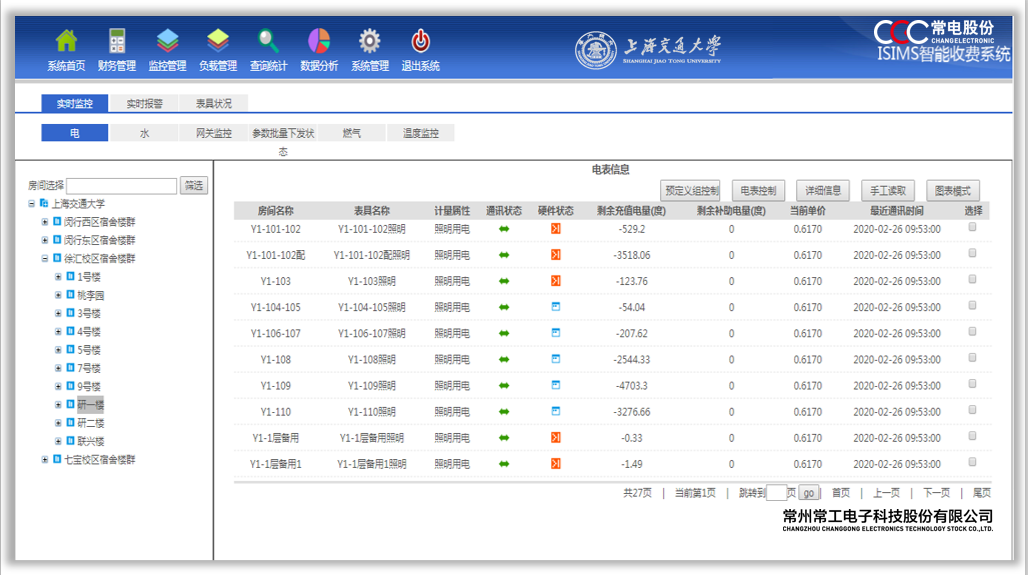Click the 数据分析 pie chart icon
Screen dimensions: 1028x575
click(319, 41)
